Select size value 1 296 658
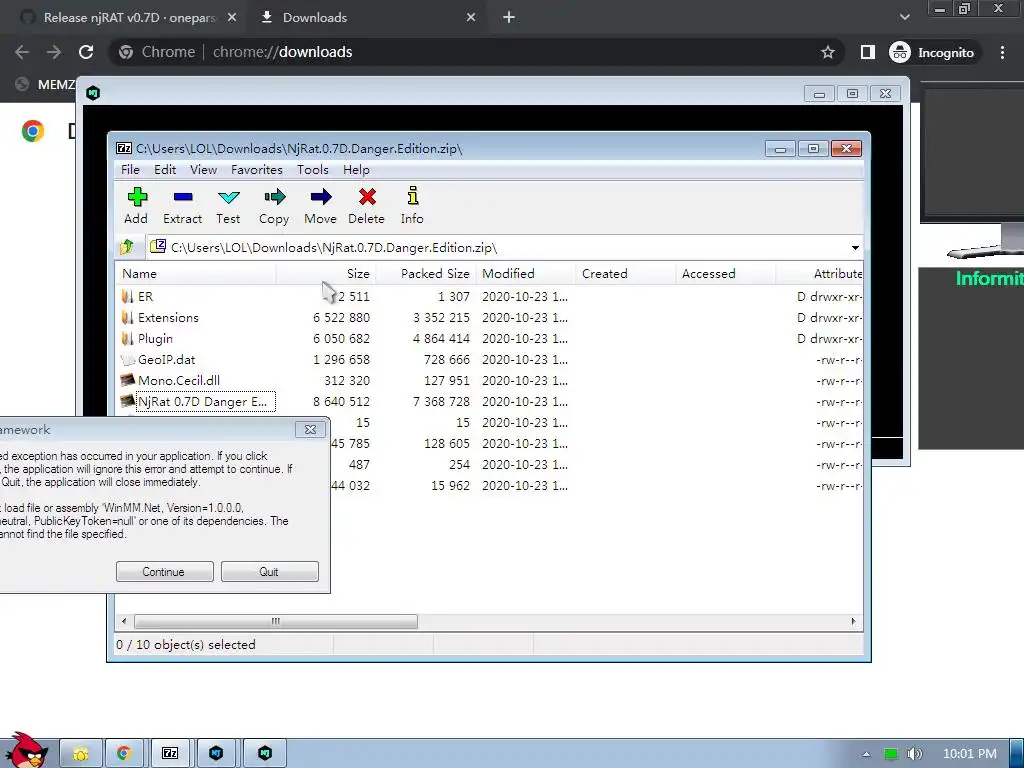The image size is (1024, 768). click(x=341, y=359)
